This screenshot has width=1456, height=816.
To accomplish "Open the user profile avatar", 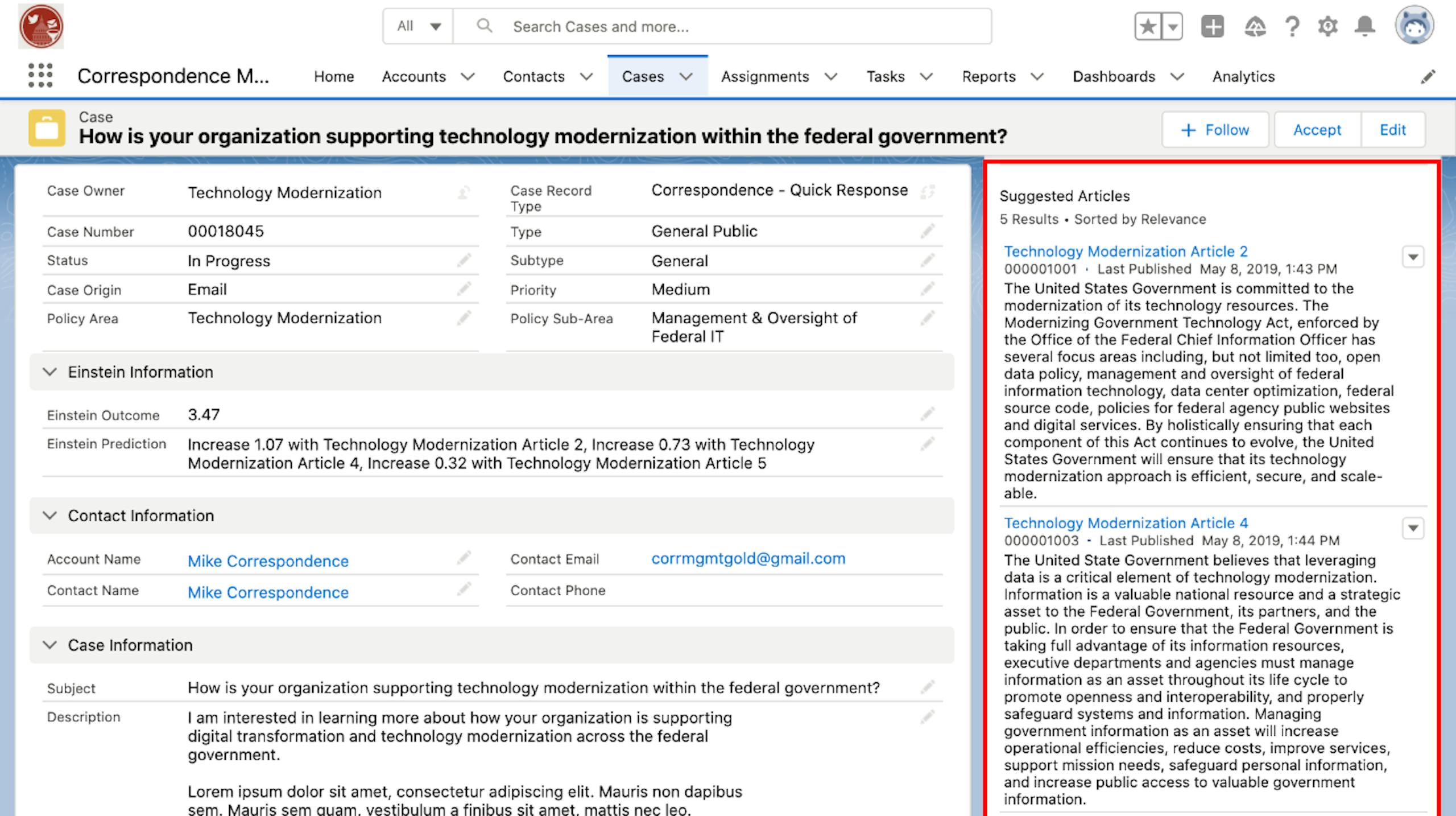I will pos(1414,26).
